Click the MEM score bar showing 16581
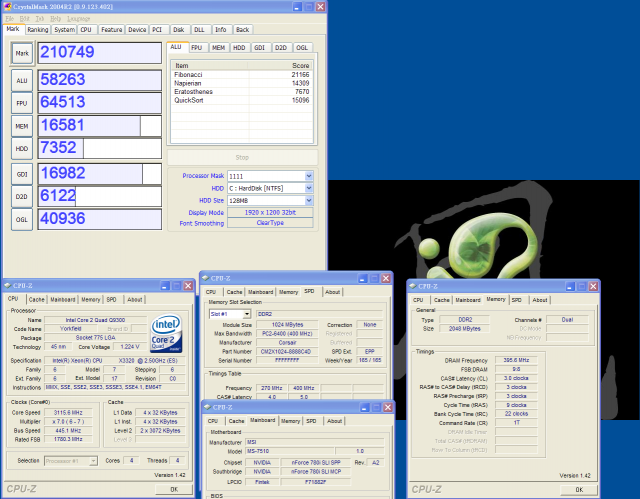640x499 pixels. (x=100, y=126)
